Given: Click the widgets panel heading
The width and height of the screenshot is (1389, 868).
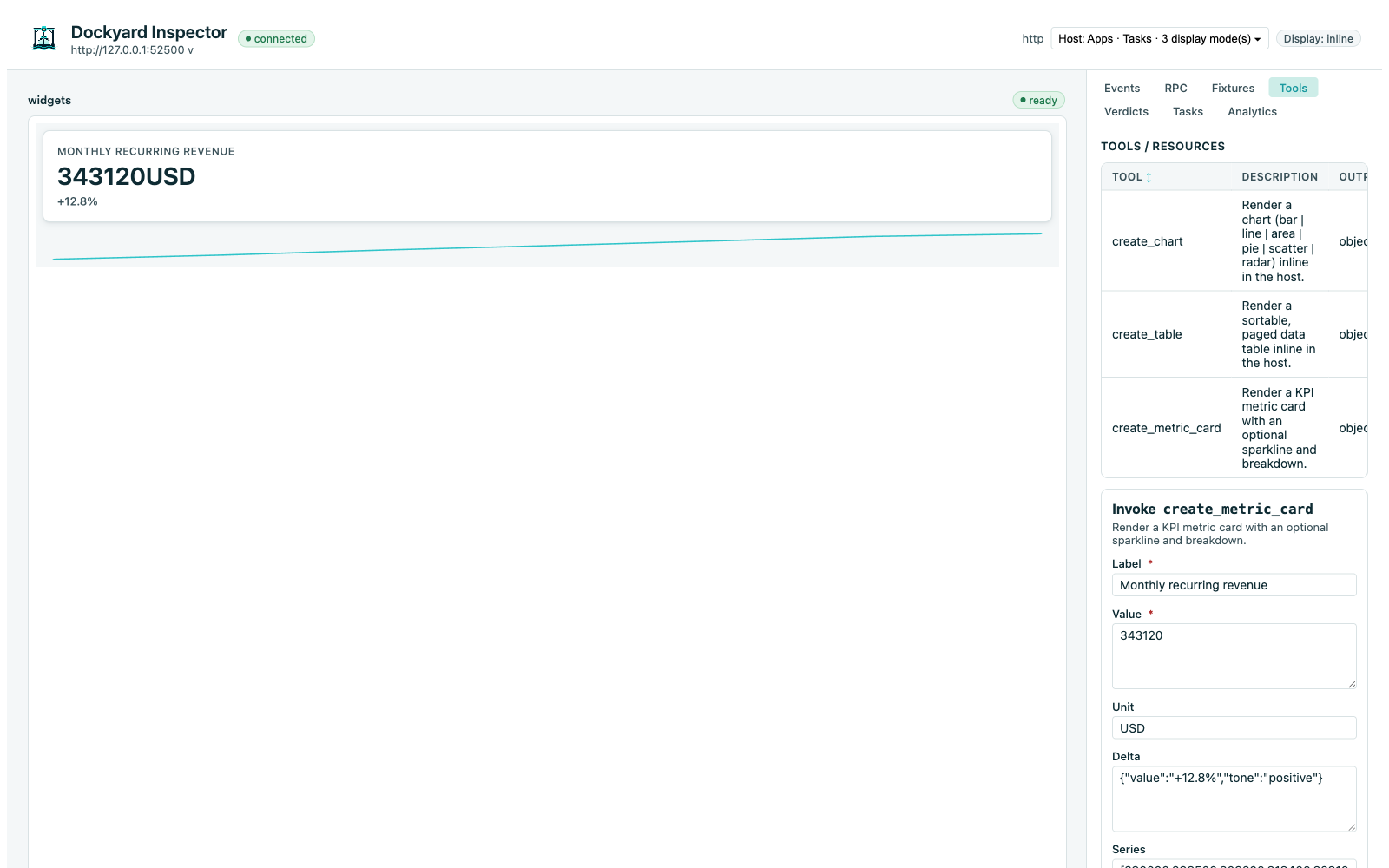Looking at the screenshot, I should 49,100.
